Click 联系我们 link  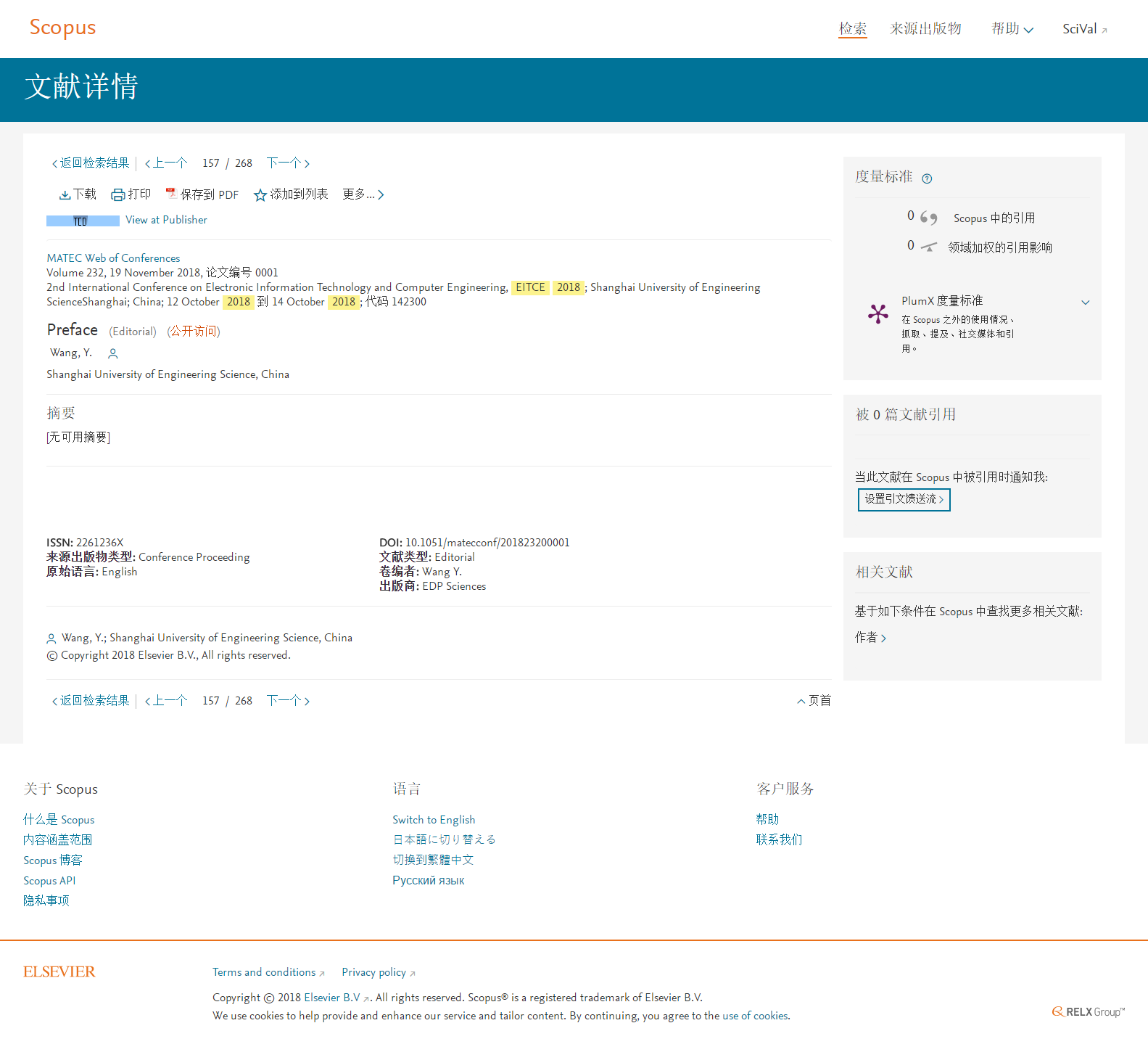(x=779, y=840)
